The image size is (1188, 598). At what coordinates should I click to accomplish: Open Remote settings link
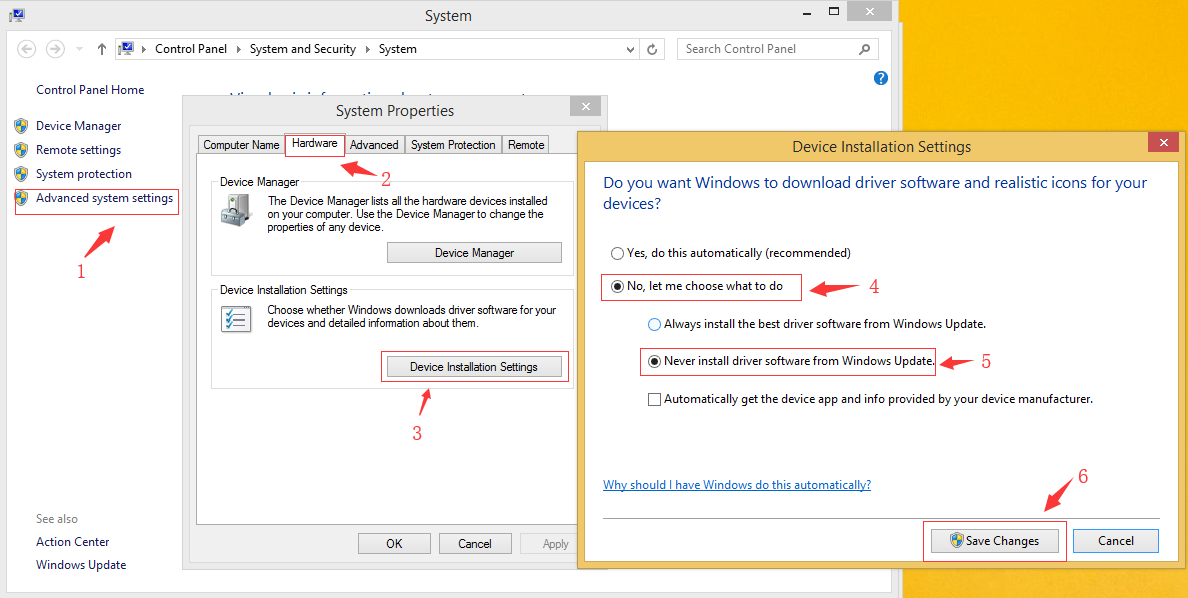click(x=79, y=150)
